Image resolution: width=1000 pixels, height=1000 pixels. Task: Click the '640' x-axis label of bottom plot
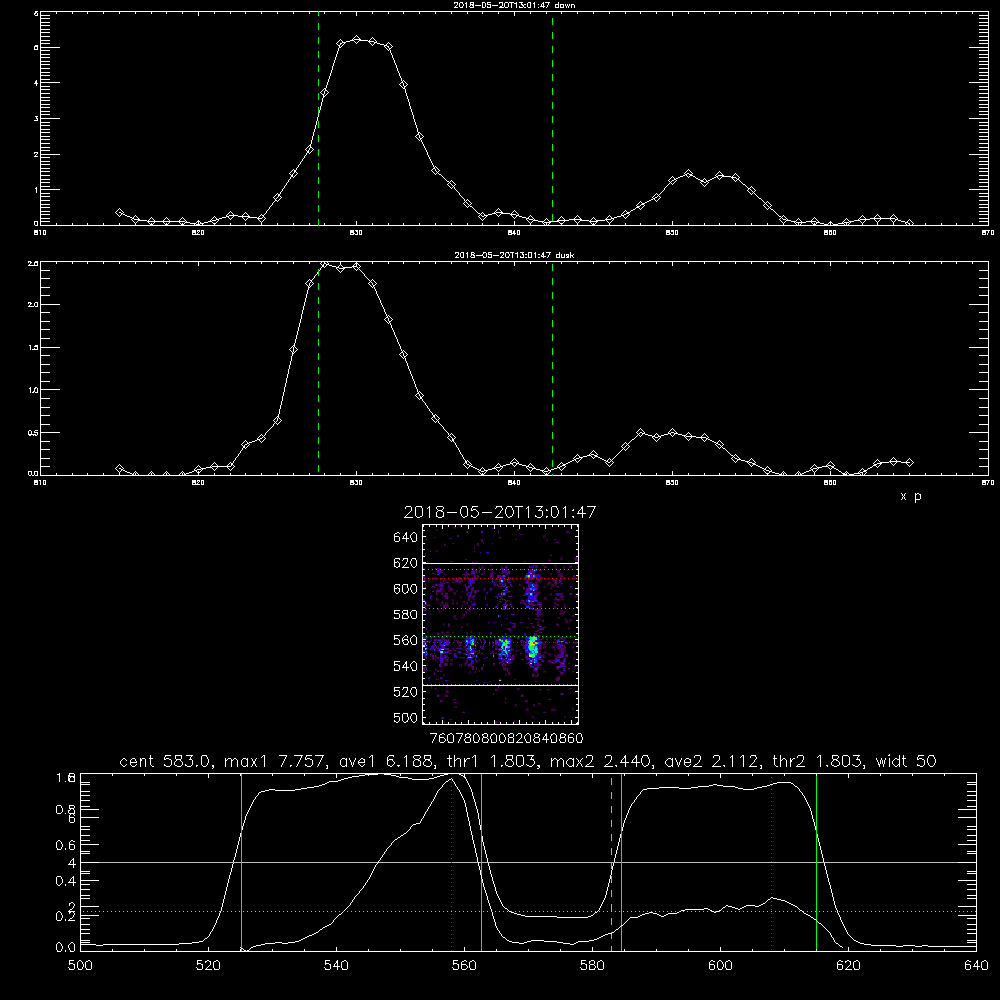(976, 966)
